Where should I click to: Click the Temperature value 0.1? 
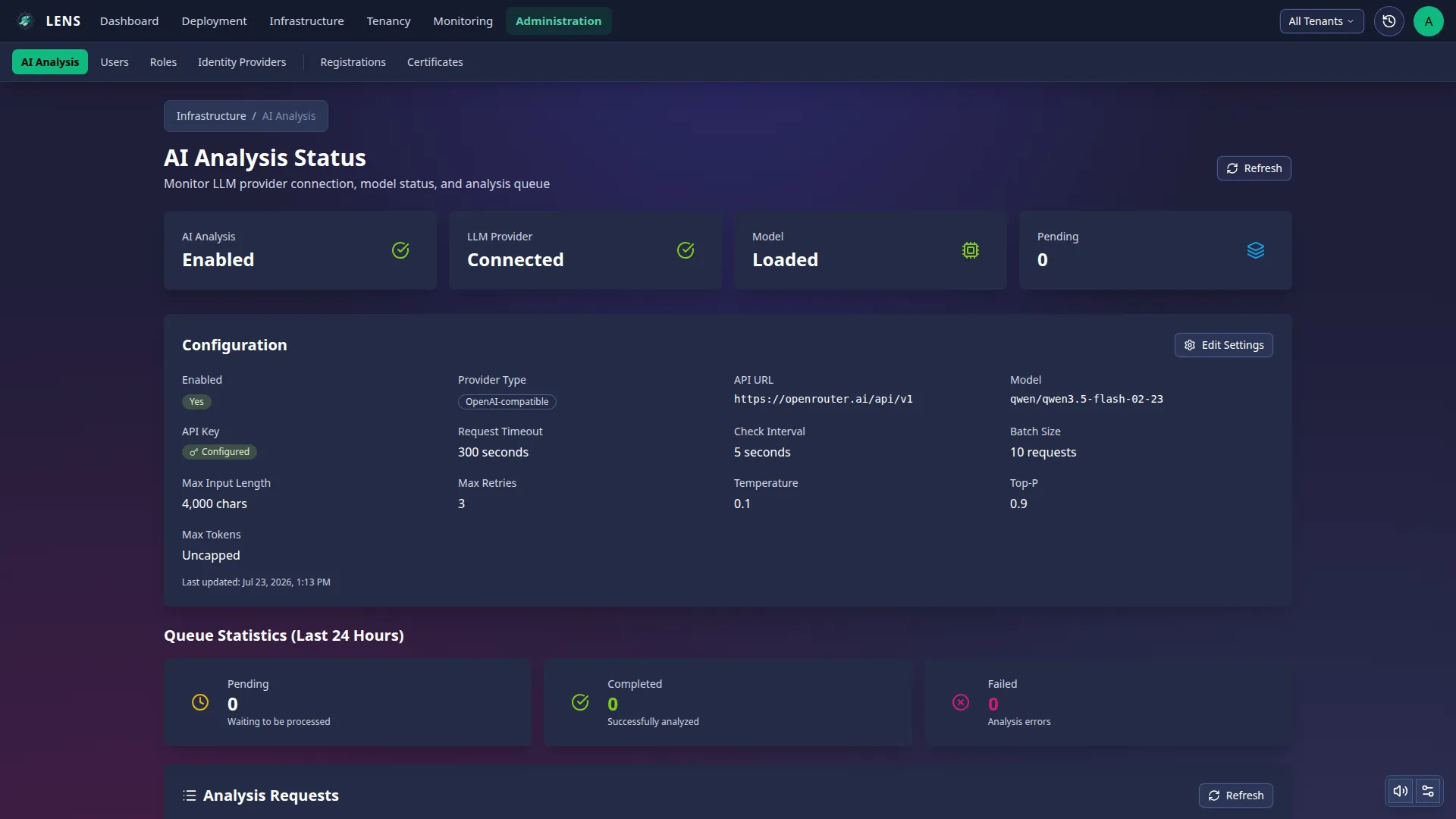742,504
